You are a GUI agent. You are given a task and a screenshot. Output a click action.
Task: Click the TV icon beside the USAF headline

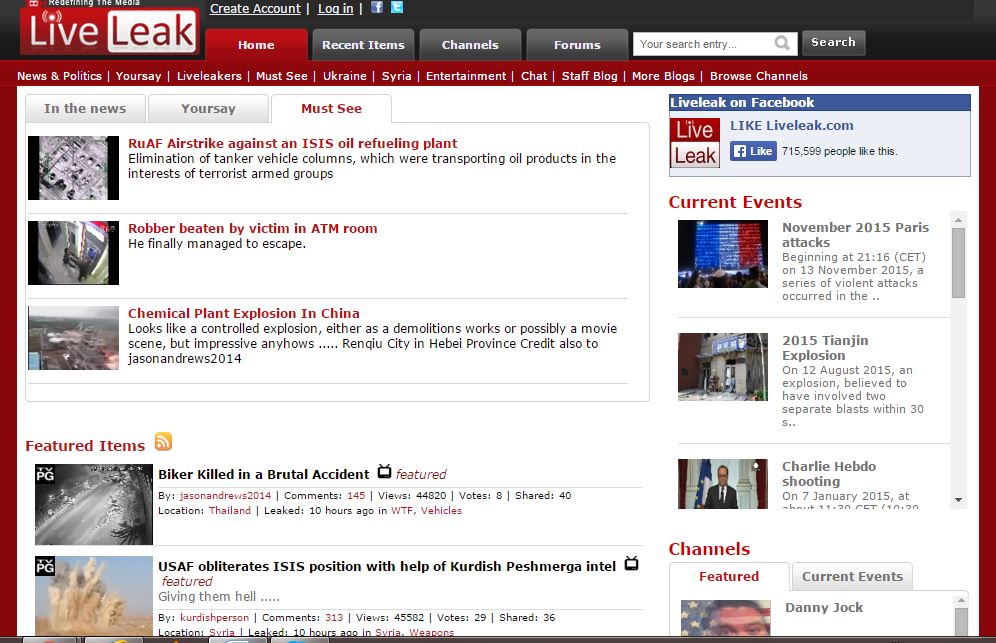point(631,563)
